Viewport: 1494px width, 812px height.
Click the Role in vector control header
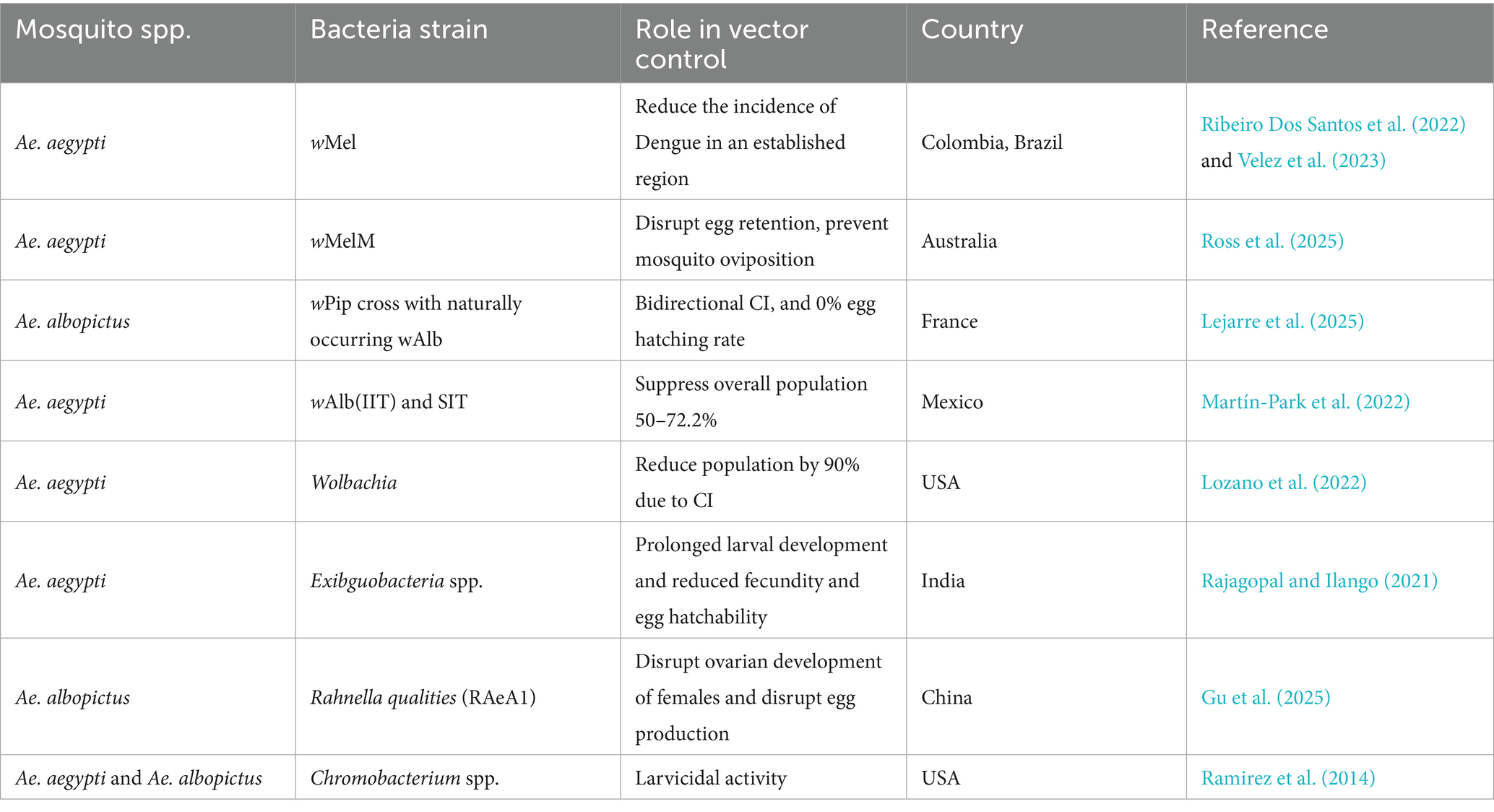(721, 43)
